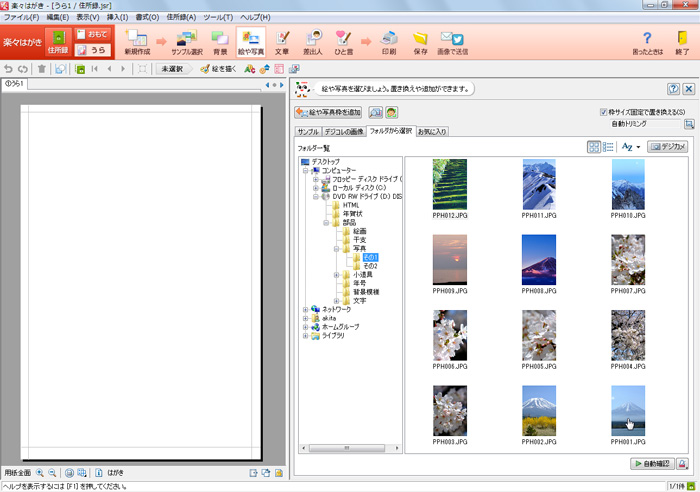Toggle 枠サイズ固定で置き換える checkbox
This screenshot has width=700, height=492.
[603, 112]
